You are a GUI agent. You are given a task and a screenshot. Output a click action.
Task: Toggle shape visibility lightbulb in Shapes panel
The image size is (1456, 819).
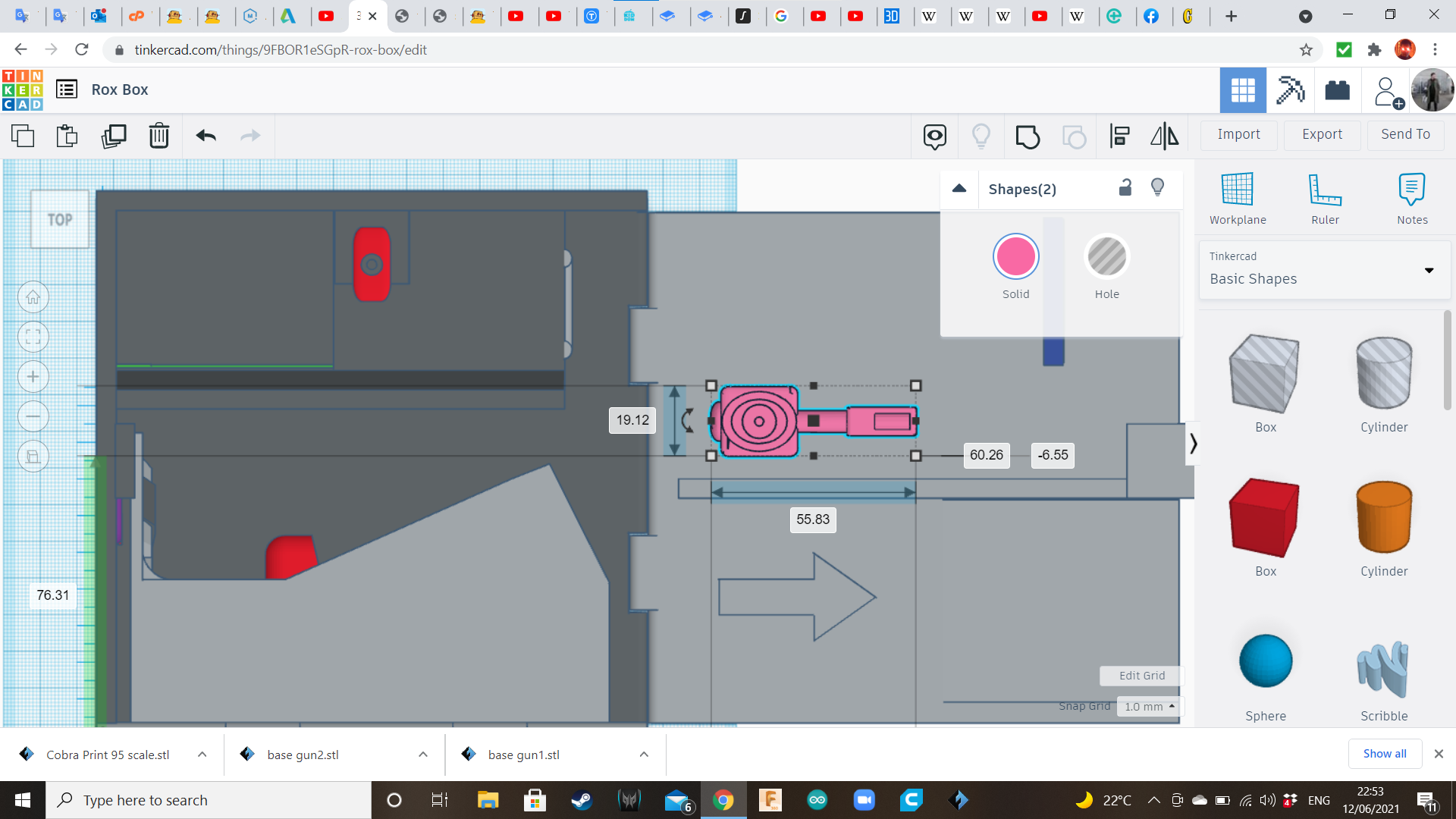1158,188
